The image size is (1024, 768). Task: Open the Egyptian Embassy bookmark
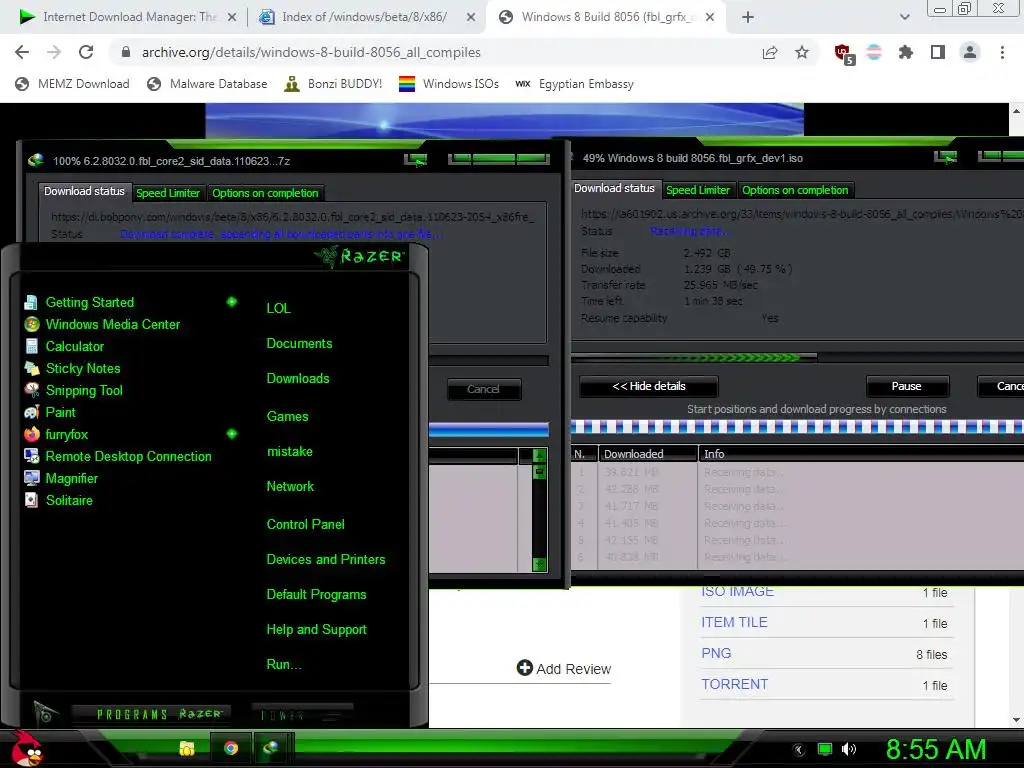574,84
